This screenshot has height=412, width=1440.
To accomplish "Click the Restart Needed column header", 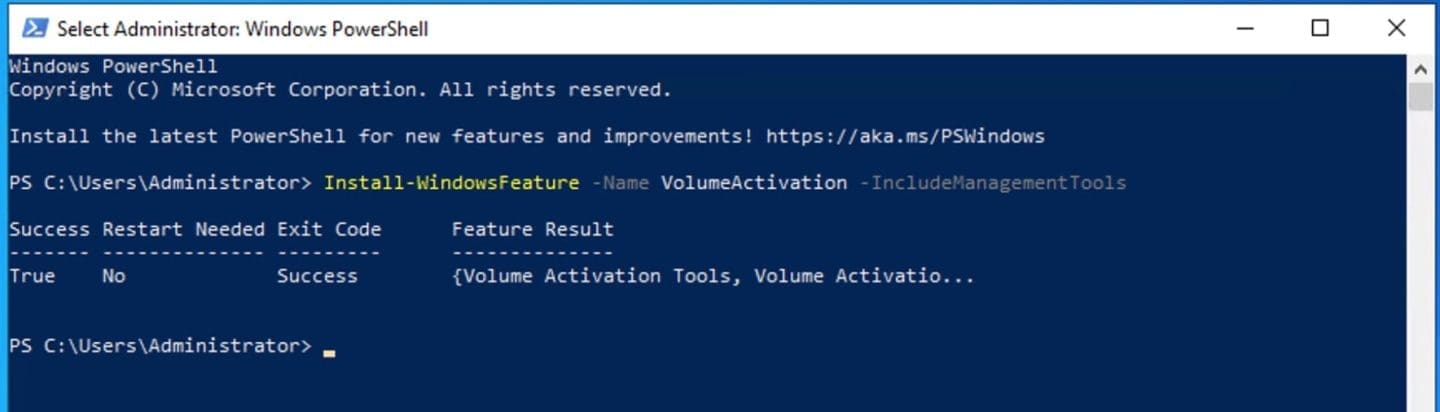I will (183, 229).
